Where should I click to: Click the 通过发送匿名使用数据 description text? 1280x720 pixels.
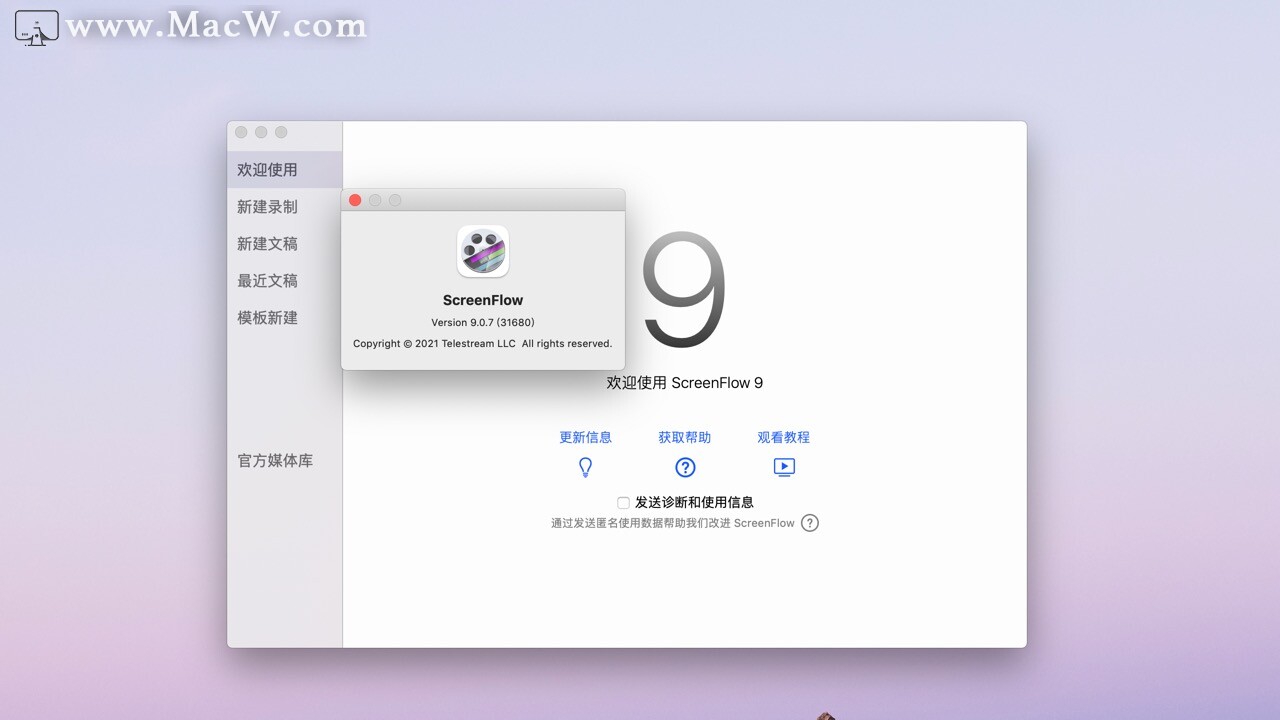[673, 523]
